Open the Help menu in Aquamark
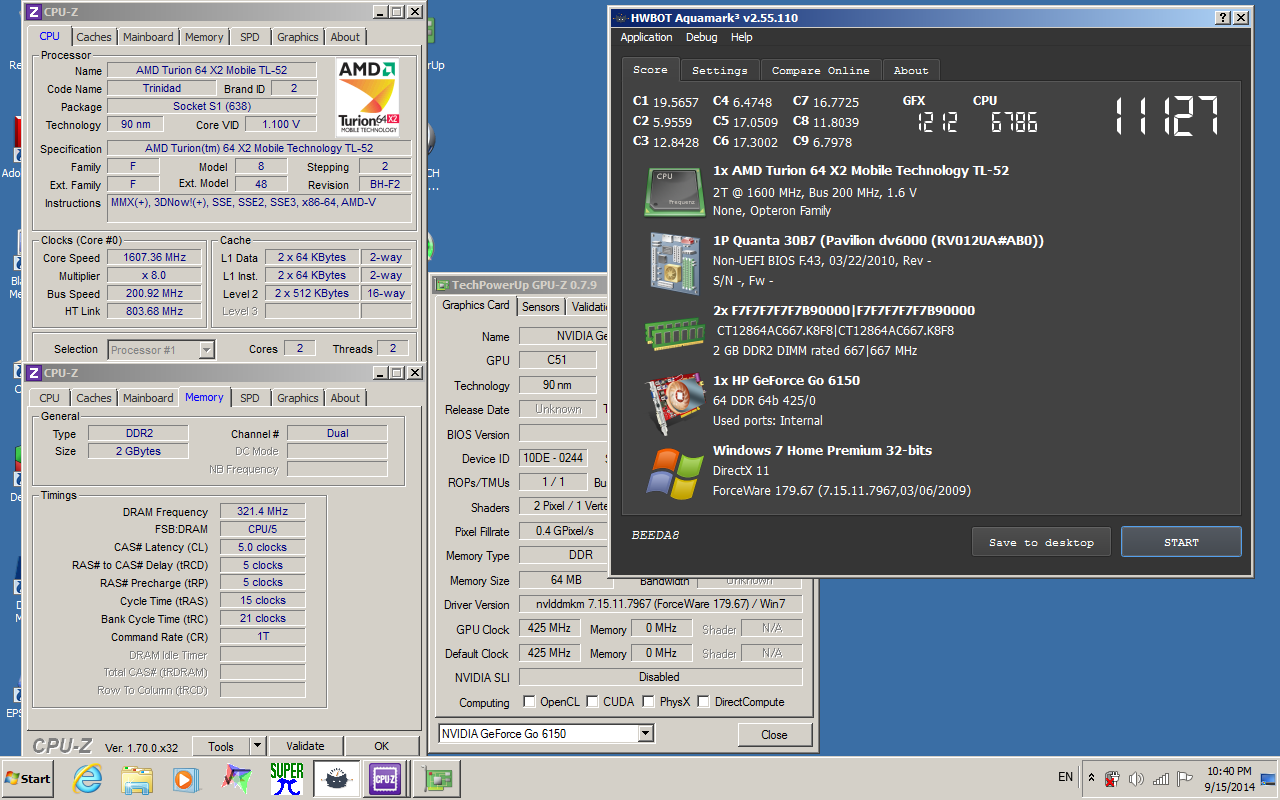This screenshot has width=1280, height=800. point(741,38)
